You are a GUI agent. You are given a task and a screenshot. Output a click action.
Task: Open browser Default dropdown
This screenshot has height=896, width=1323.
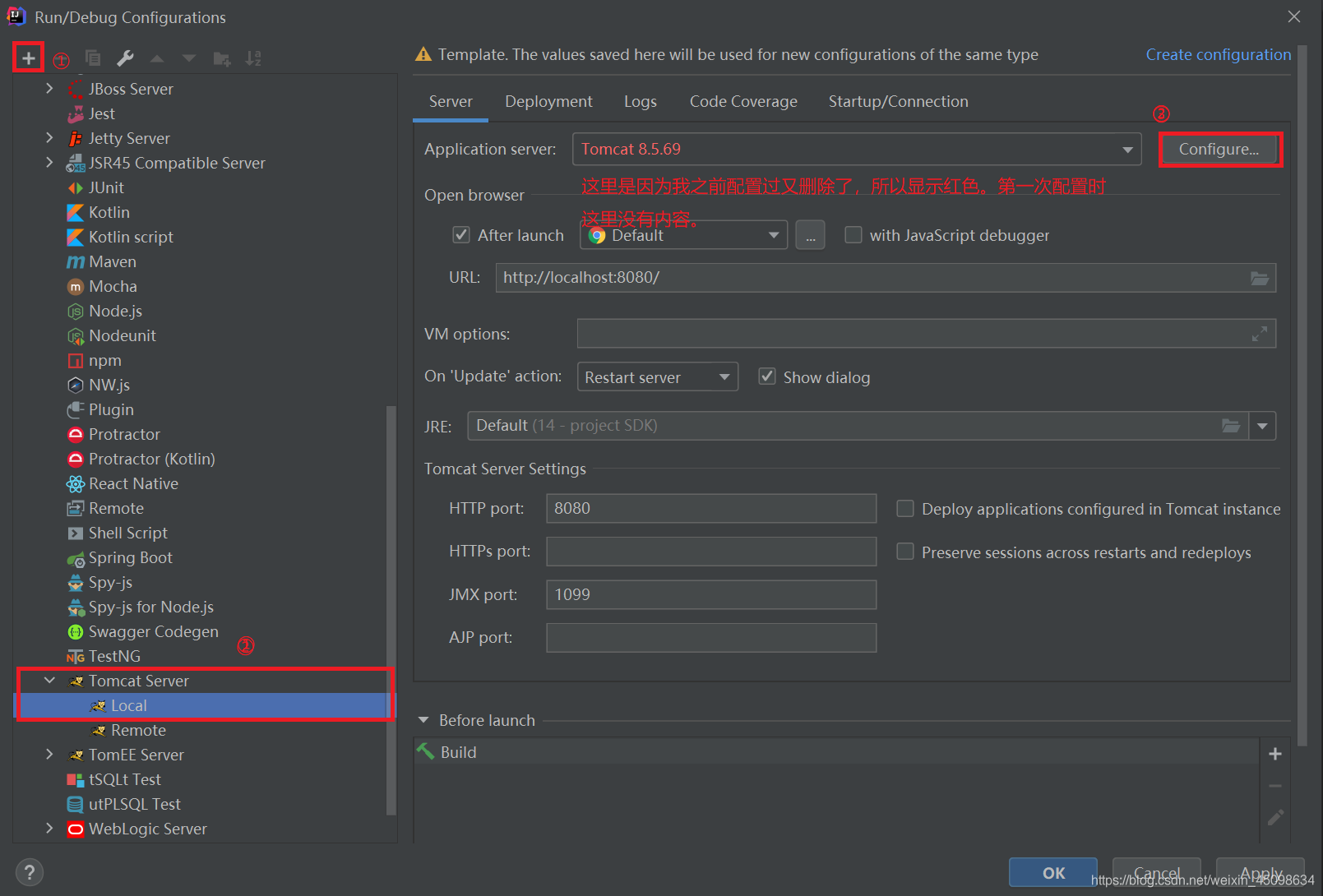click(684, 235)
